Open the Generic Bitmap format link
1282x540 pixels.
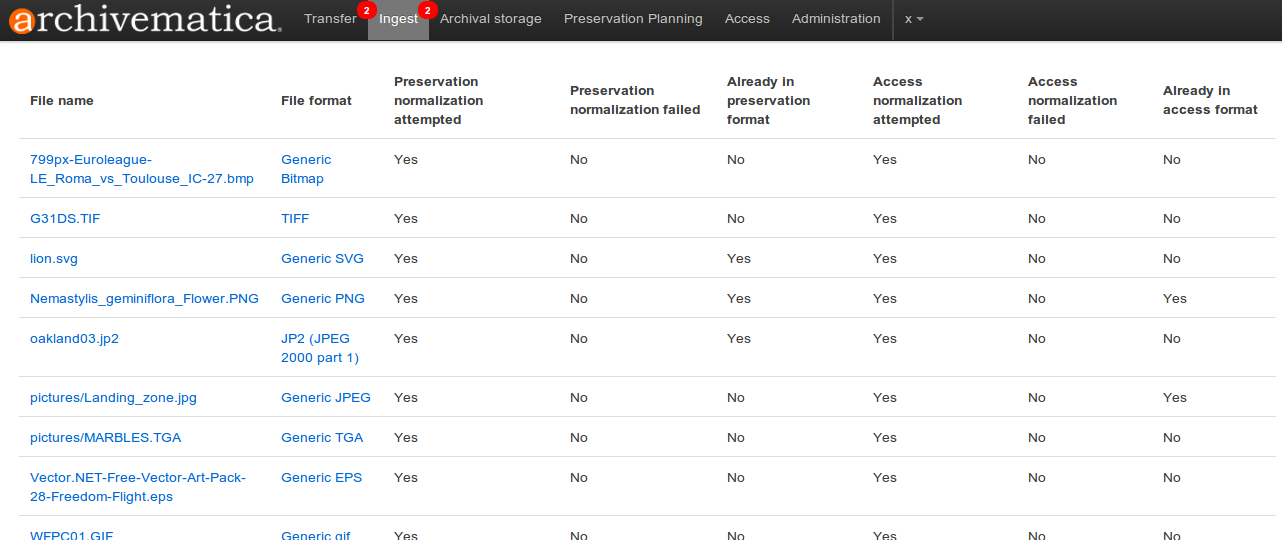point(305,169)
